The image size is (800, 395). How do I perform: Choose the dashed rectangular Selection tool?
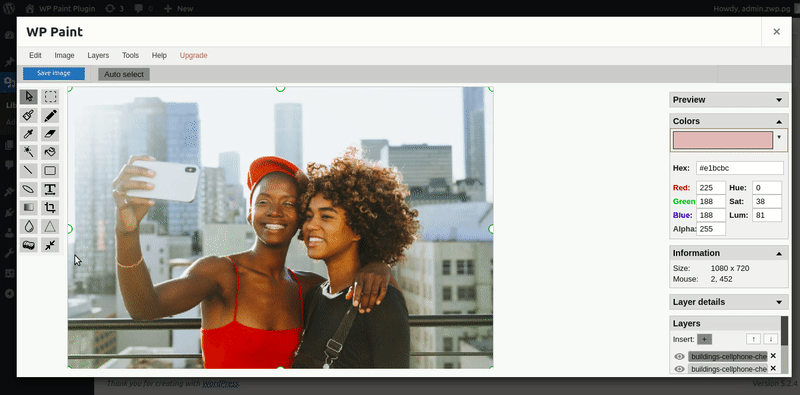50,97
